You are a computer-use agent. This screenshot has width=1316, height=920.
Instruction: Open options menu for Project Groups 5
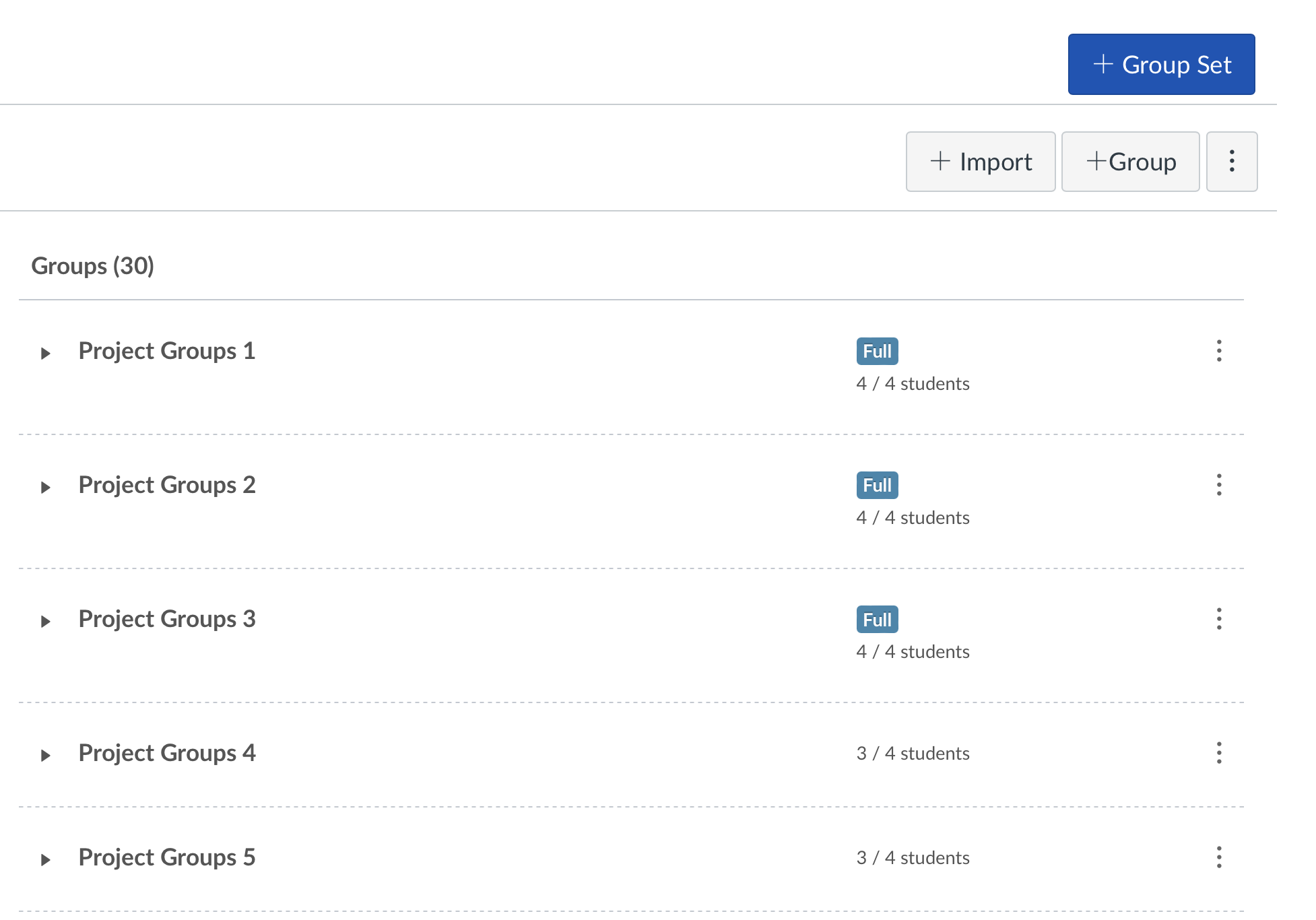[x=1219, y=857]
